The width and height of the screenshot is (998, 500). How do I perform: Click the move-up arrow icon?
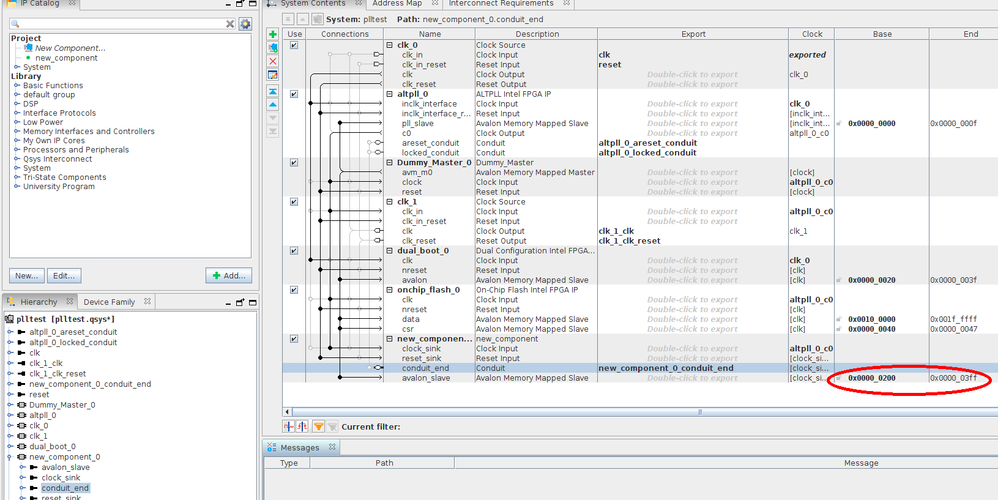(x=273, y=104)
